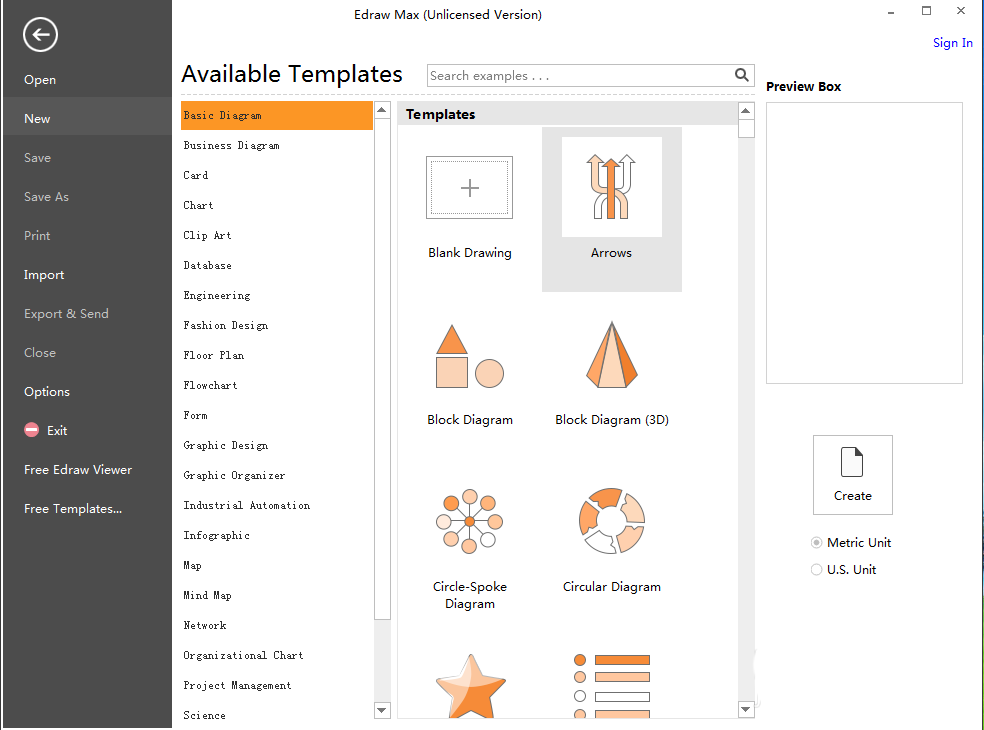Choose the Block Diagram (3D) pyramid icon
This screenshot has width=984, height=730.
[x=612, y=355]
